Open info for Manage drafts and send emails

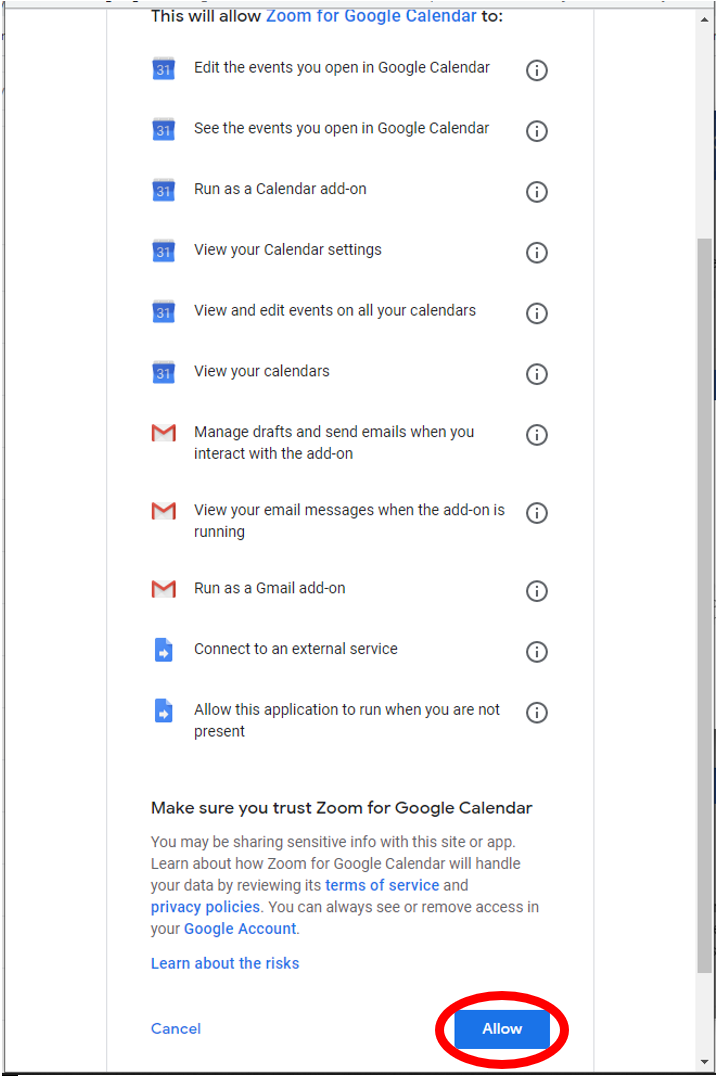pyautogui.click(x=536, y=435)
